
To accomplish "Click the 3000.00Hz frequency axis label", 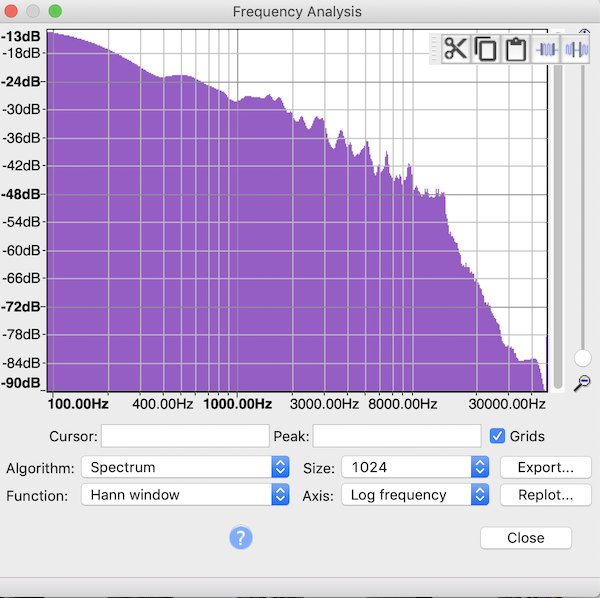I will (324, 404).
